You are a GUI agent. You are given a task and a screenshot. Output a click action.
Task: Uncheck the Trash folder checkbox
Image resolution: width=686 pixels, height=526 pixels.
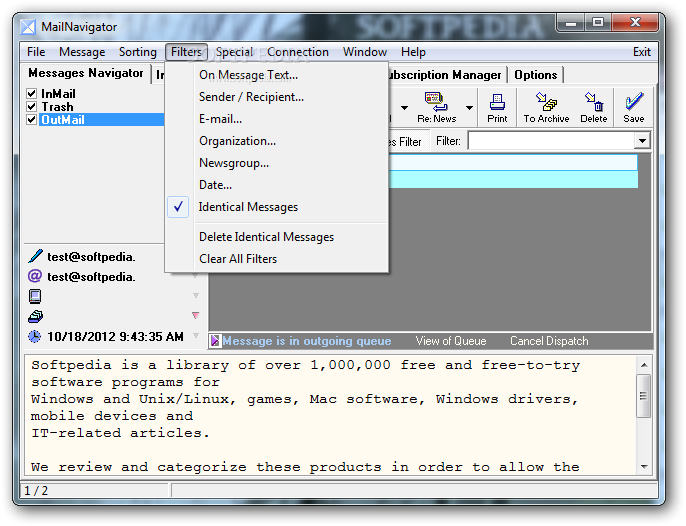coord(32,106)
